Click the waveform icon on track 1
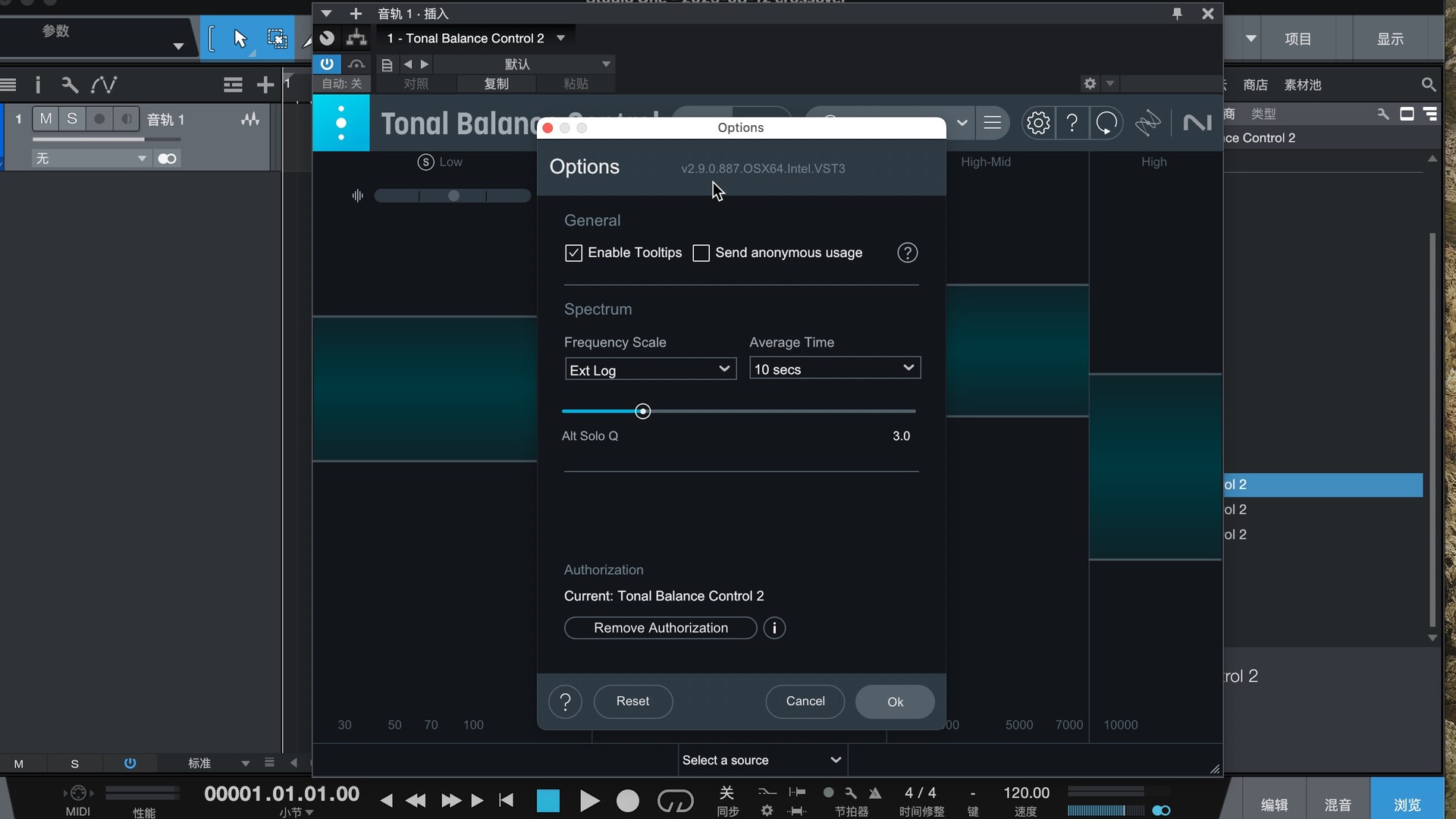The image size is (1456, 819). point(250,119)
